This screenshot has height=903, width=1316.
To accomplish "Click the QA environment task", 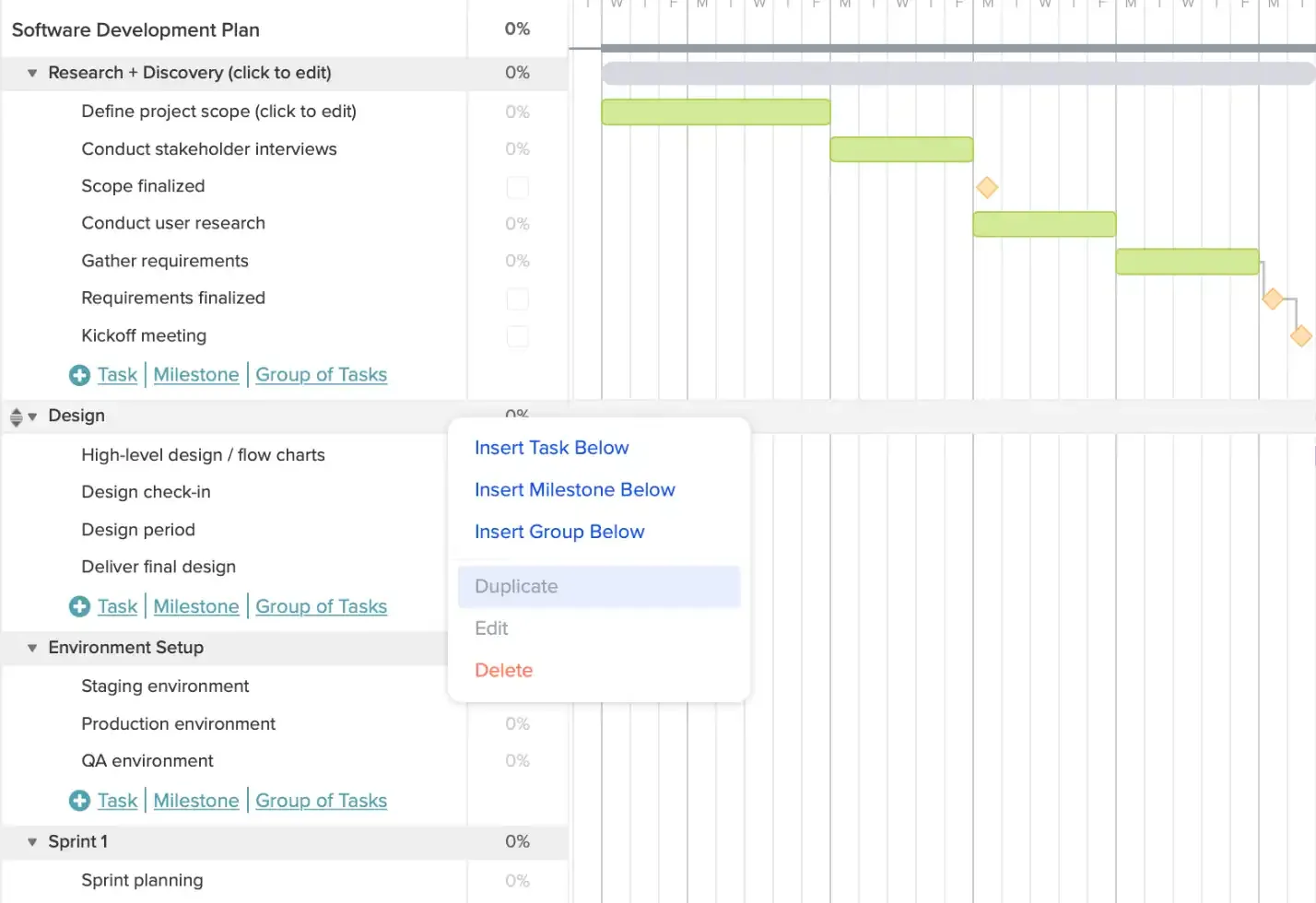I will click(x=147, y=761).
